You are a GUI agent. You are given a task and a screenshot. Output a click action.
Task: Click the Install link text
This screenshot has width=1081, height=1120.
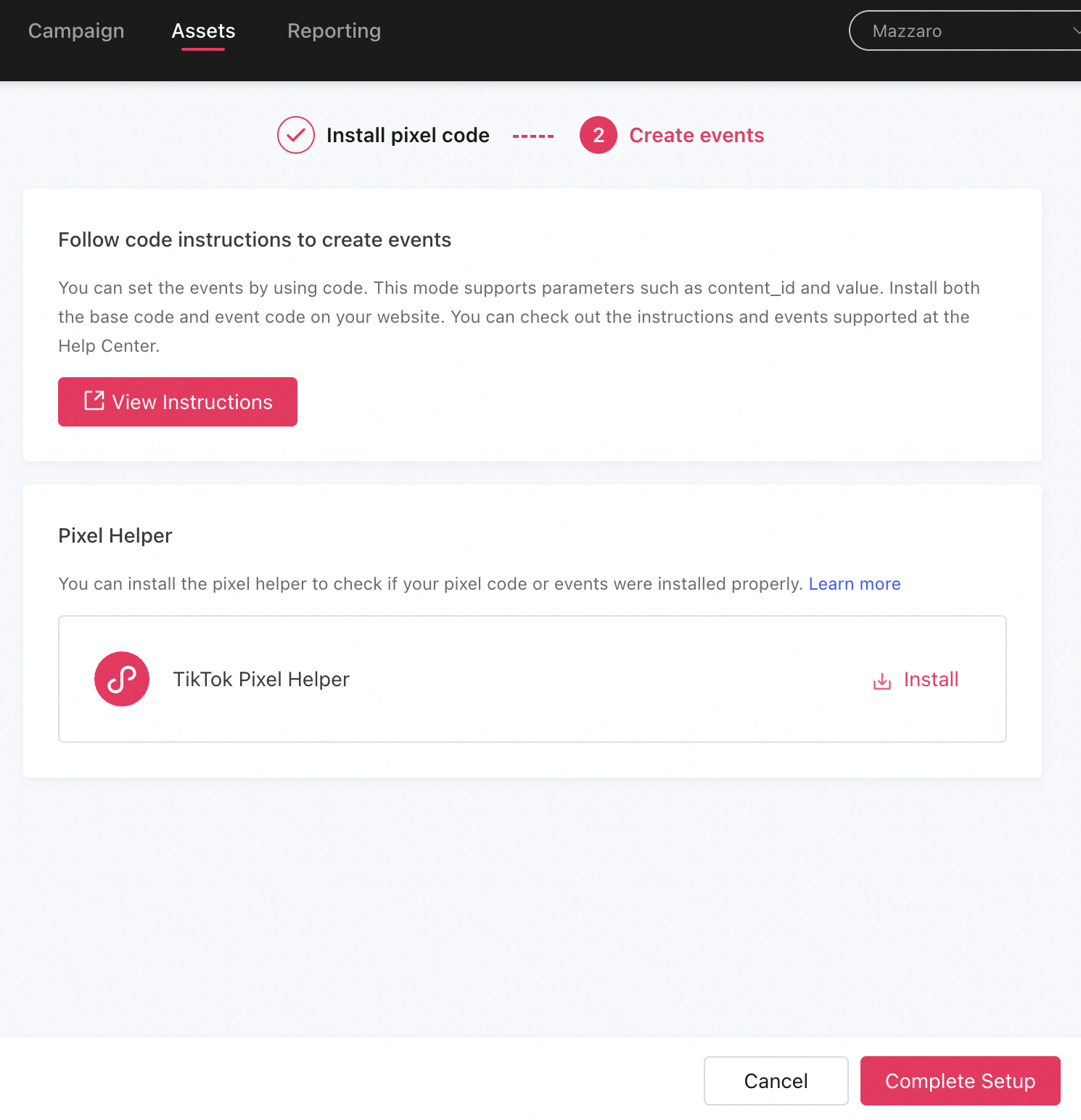point(931,680)
